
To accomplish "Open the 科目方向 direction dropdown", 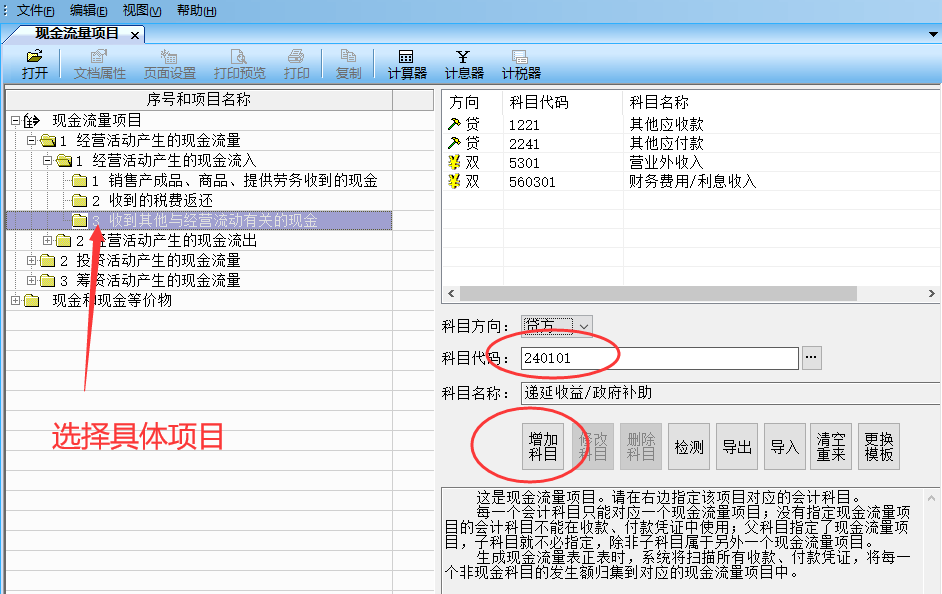I will tap(583, 326).
